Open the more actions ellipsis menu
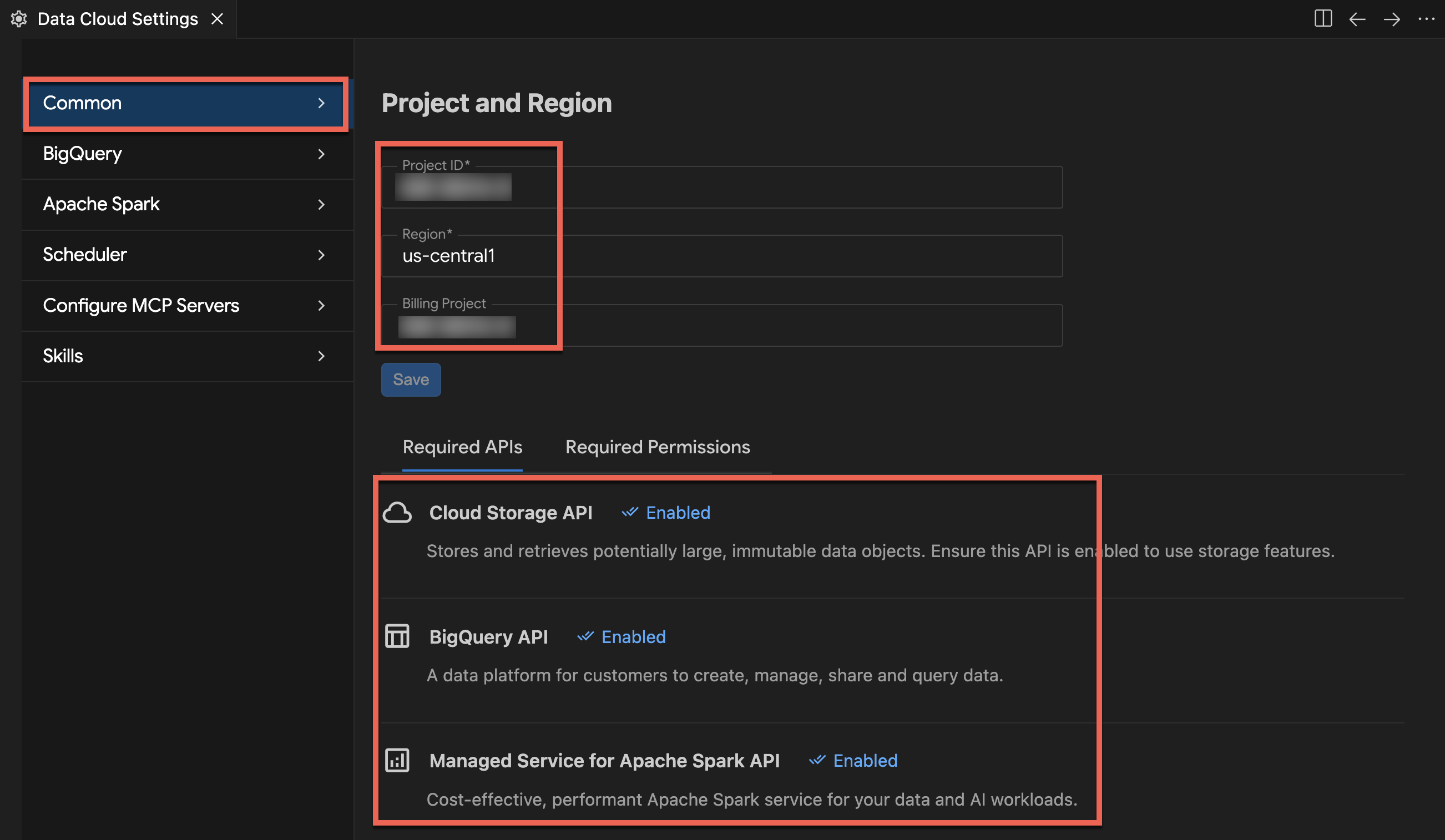The width and height of the screenshot is (1445, 840). 1426,19
